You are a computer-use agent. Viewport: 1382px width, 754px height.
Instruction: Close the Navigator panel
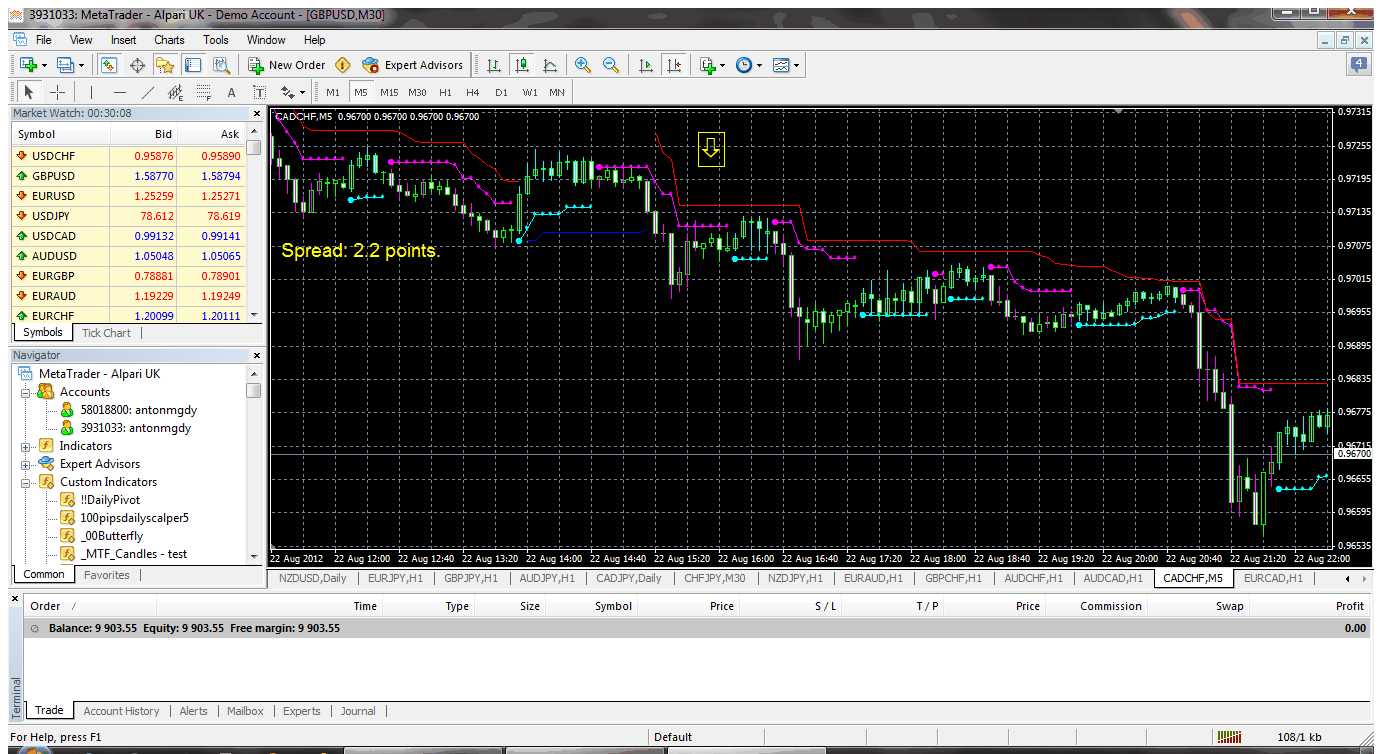[255, 355]
